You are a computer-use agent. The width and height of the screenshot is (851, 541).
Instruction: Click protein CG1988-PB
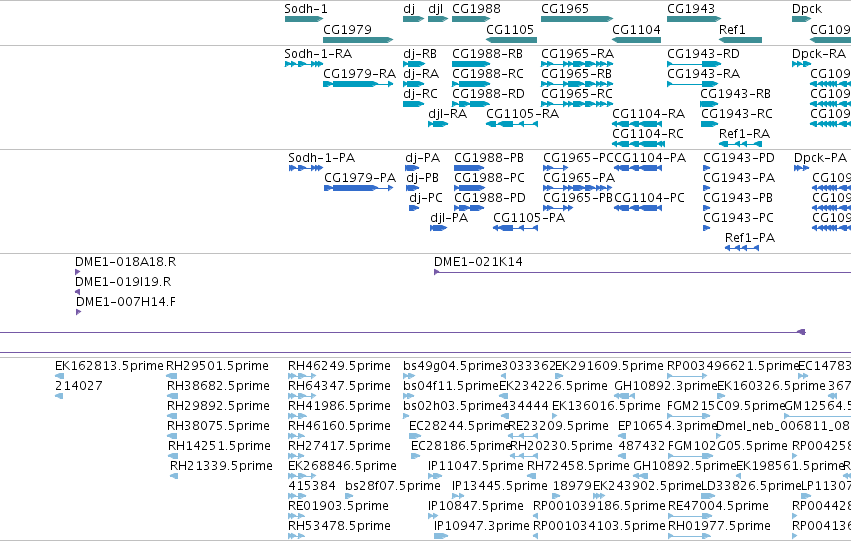point(469,168)
